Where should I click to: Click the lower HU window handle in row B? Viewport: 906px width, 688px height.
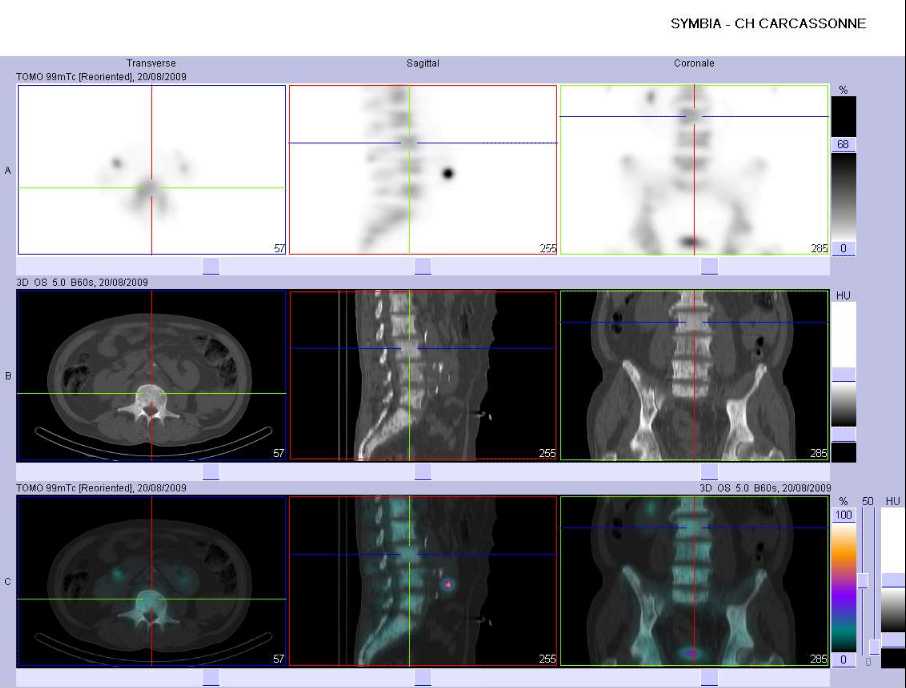[844, 435]
